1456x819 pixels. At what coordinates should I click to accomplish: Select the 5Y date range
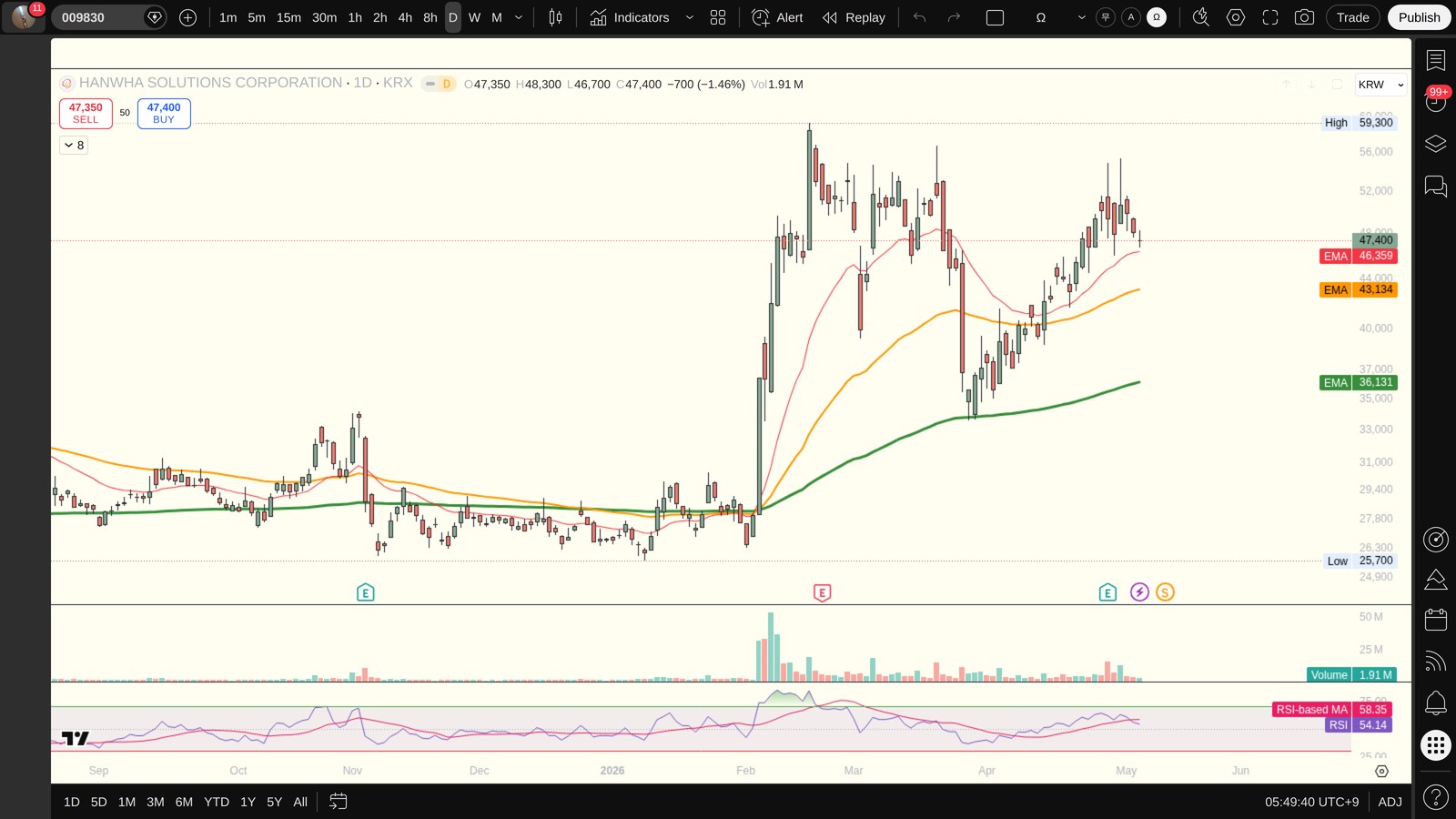pos(274,802)
